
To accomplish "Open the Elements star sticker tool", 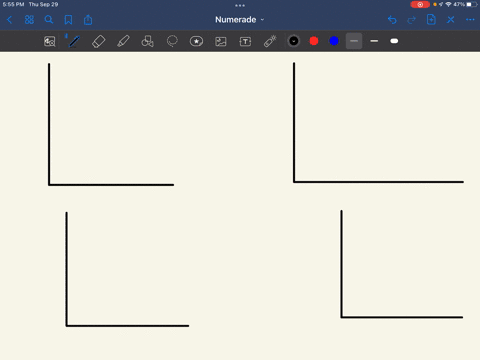I will 196,41.
